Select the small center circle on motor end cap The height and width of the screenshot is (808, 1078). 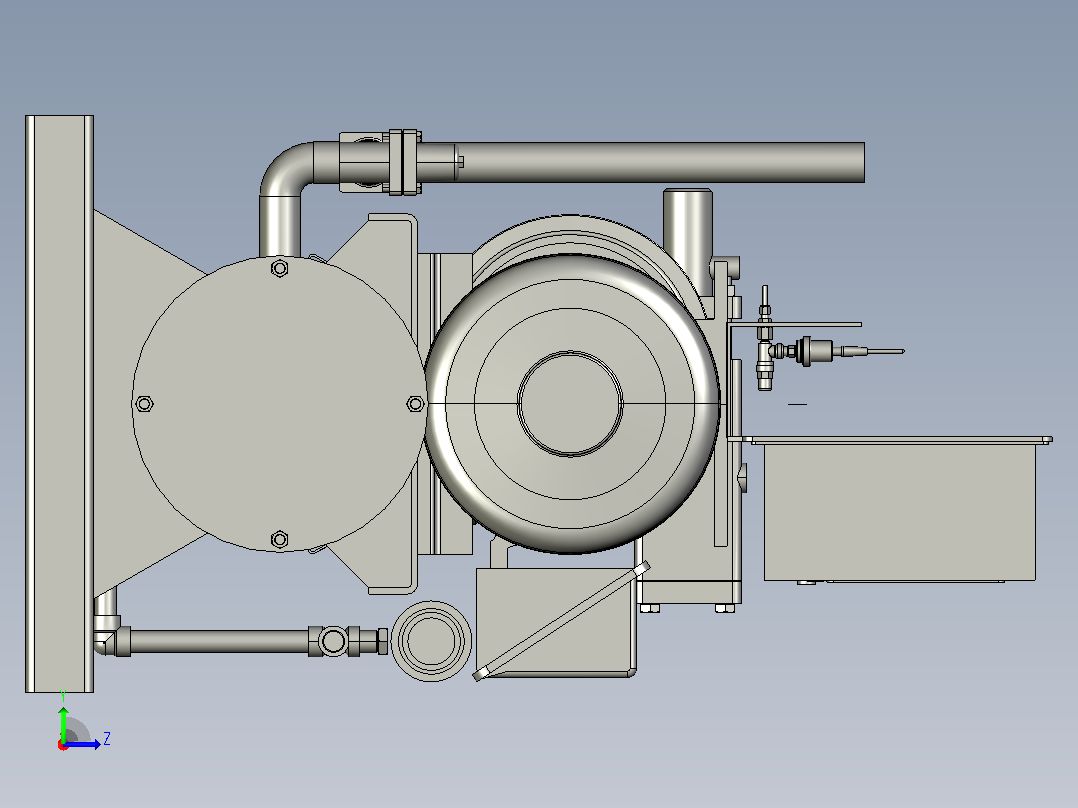[570, 404]
